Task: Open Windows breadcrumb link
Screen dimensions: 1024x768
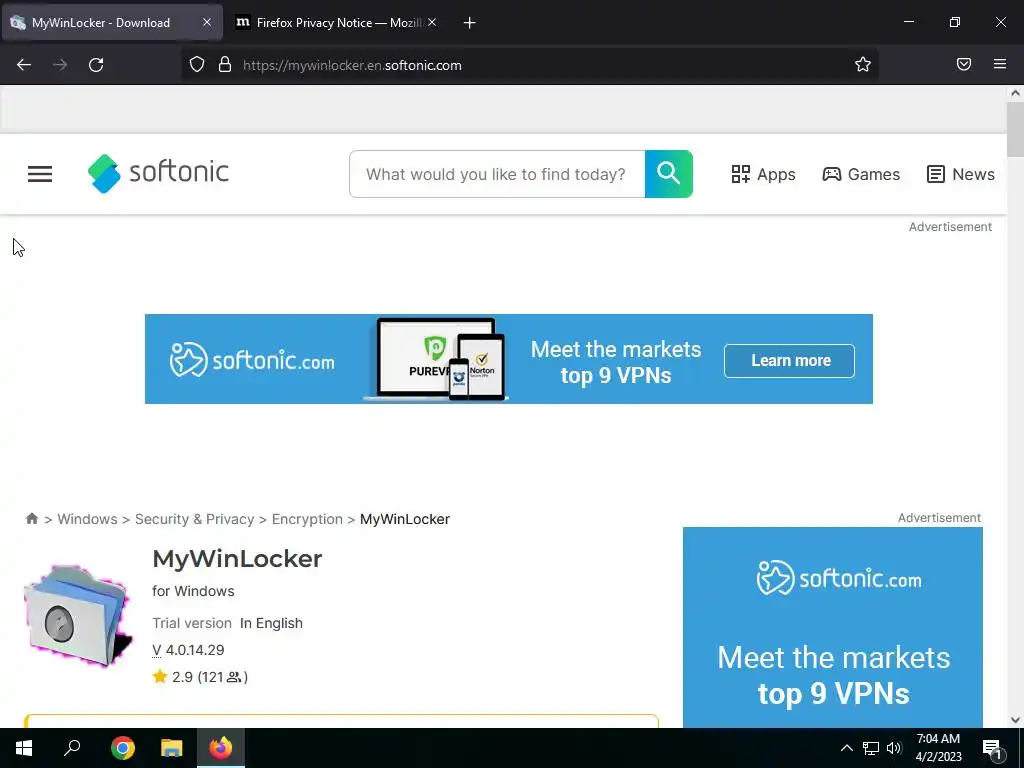Action: coord(88,519)
